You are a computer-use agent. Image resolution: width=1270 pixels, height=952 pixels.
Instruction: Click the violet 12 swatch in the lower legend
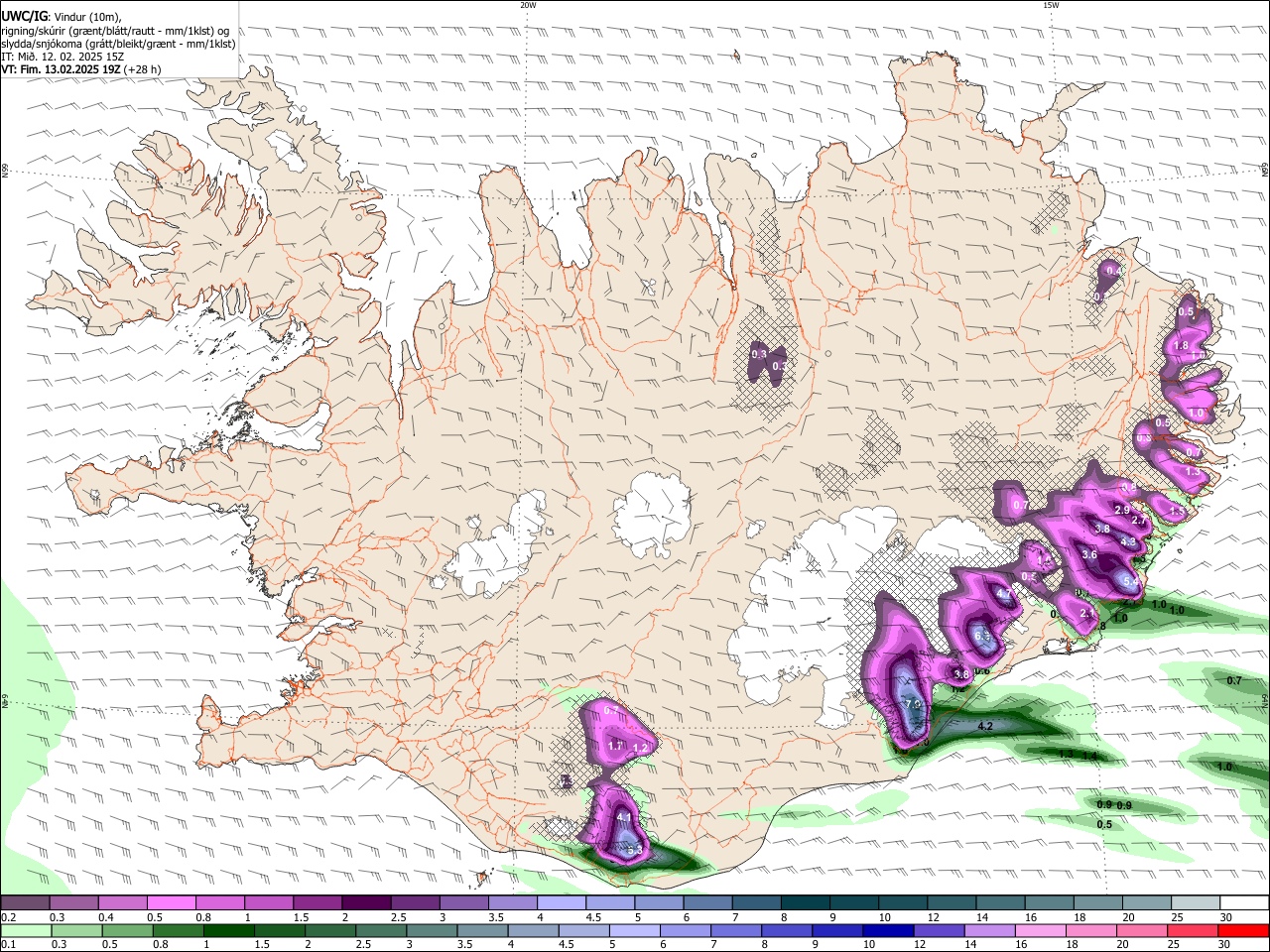coord(940,930)
